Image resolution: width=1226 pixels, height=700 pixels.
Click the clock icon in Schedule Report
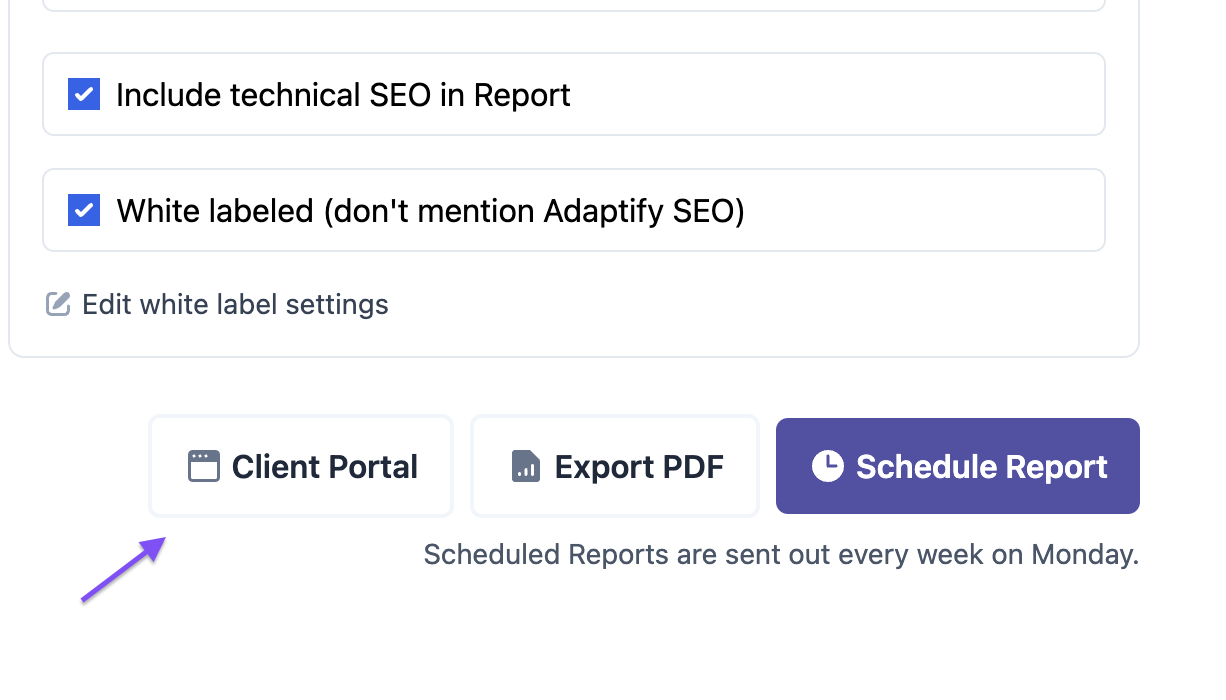(x=827, y=466)
